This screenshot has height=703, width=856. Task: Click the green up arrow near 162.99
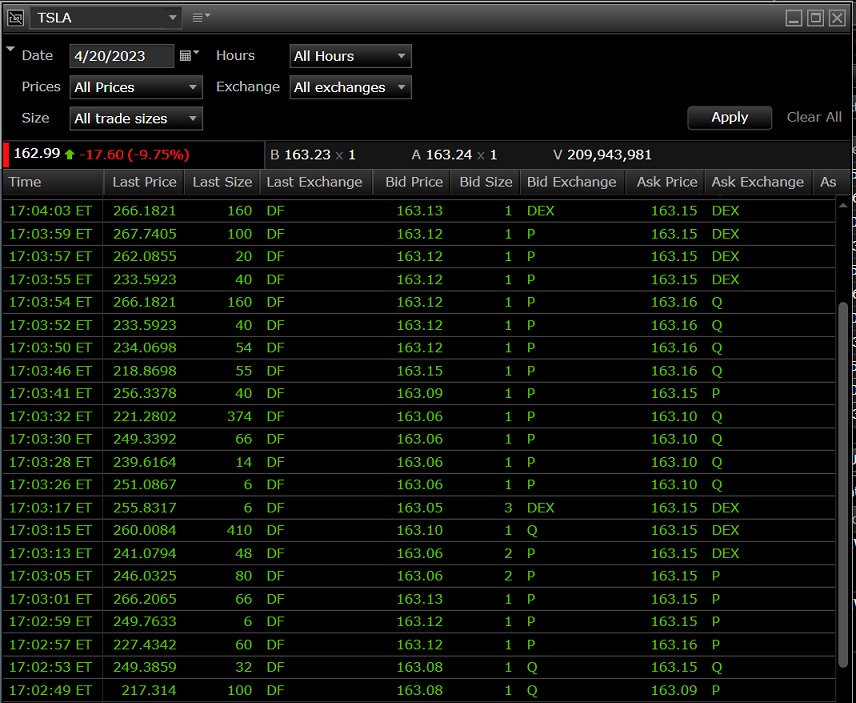tap(69, 154)
